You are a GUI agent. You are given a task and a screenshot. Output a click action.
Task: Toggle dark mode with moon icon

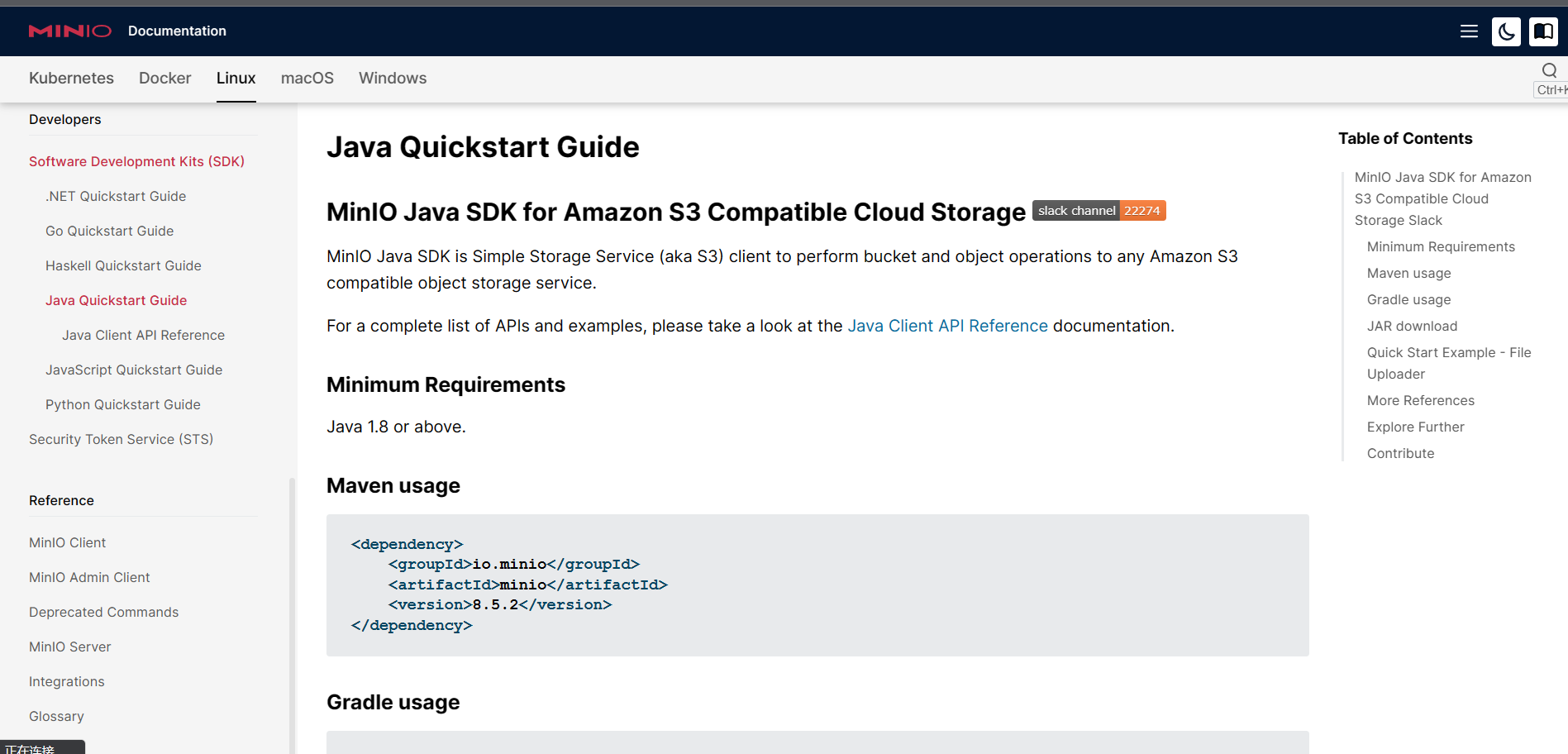(1506, 31)
